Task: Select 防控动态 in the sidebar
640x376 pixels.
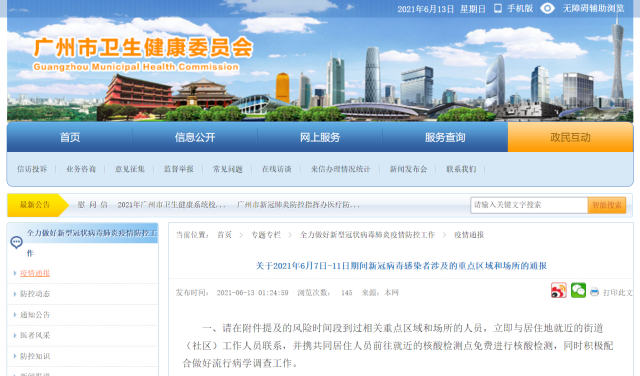Action: pos(35,294)
